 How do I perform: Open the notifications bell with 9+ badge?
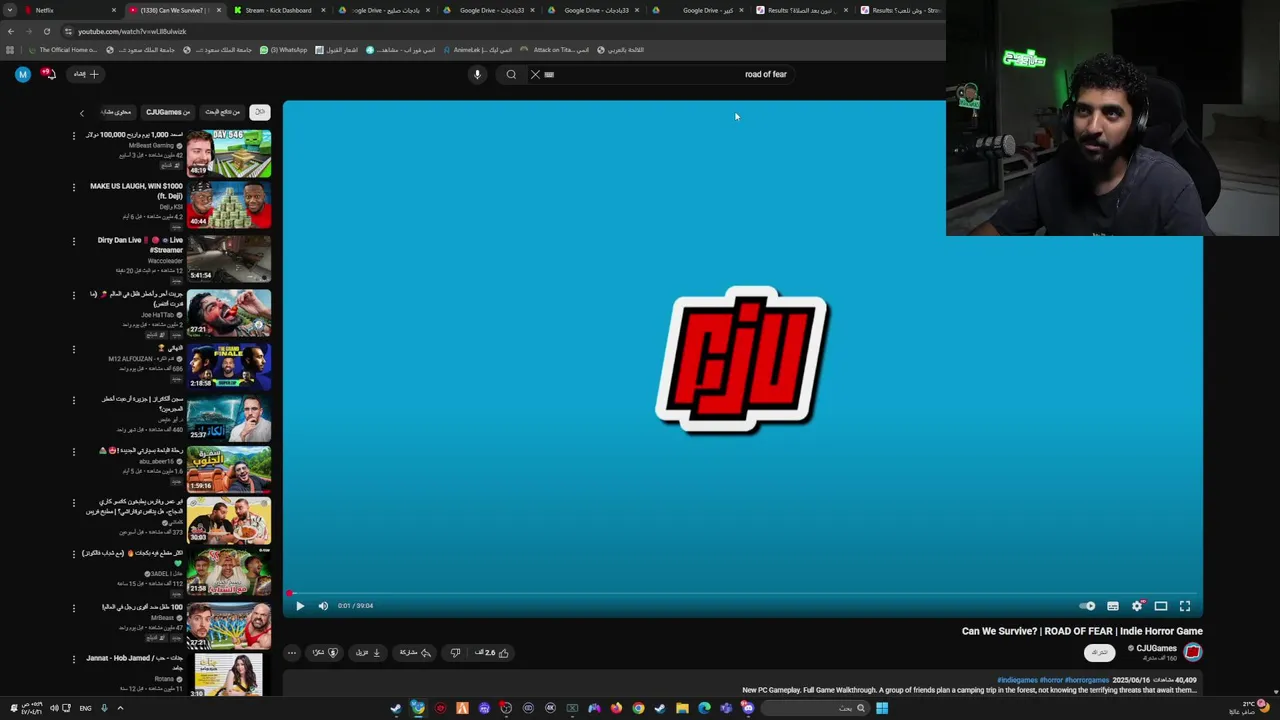(x=48, y=74)
